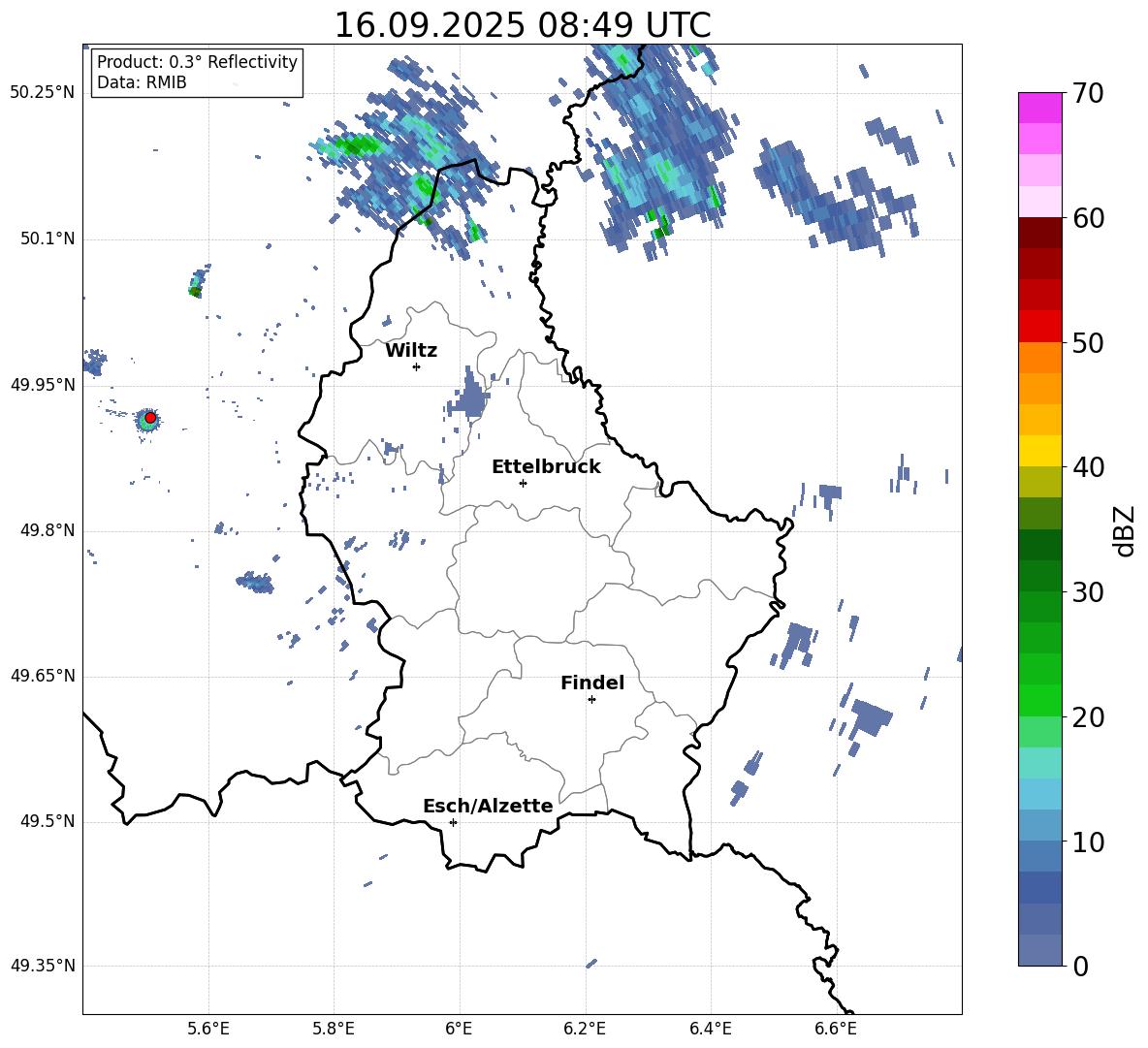Viewport: 1148px width, 1048px height.
Task: Pick the olive swatch just below 40 dBZ
Action: pyautogui.click(x=1040, y=482)
